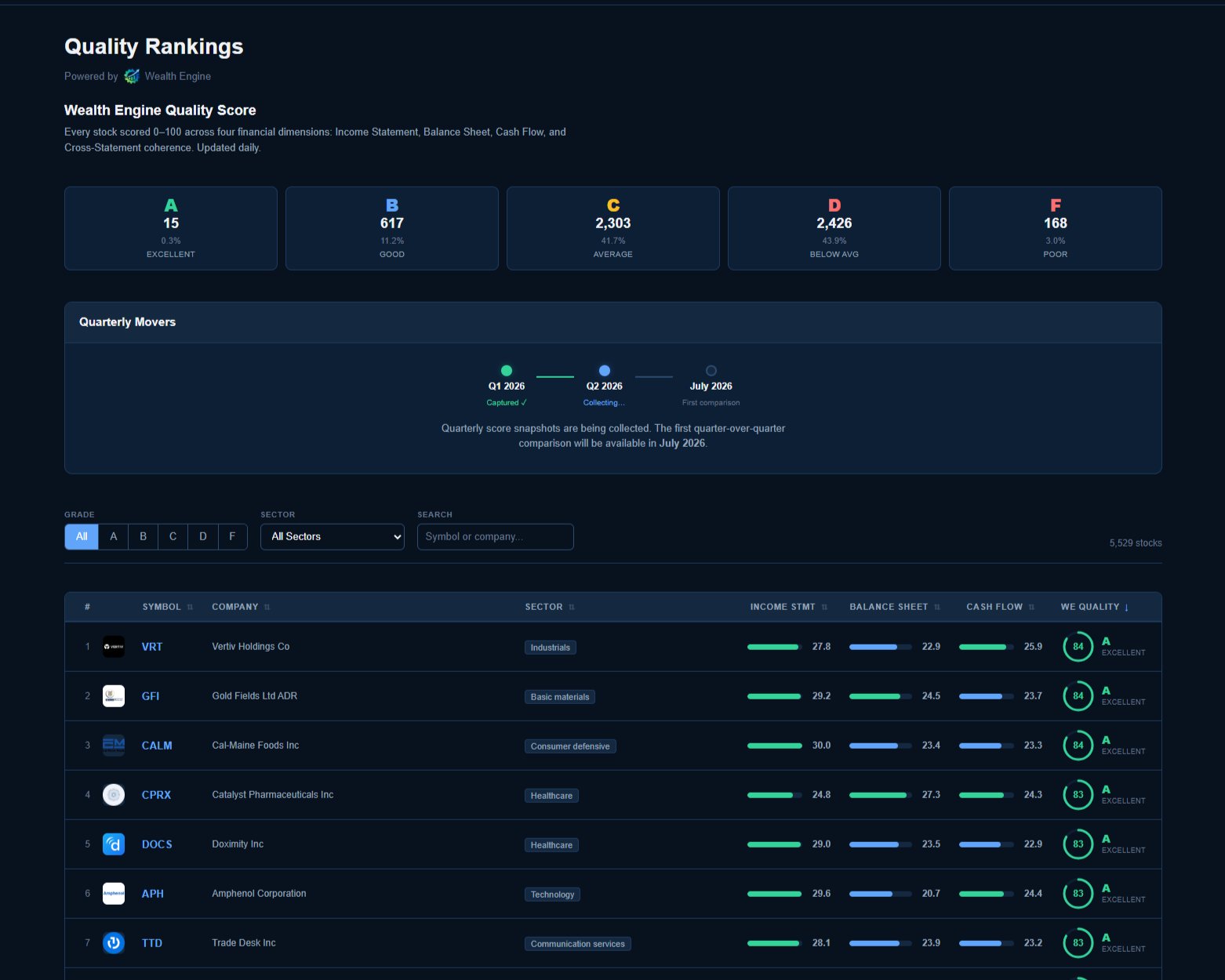
Task: Click the Gold Fields logo icon
Action: tap(114, 696)
